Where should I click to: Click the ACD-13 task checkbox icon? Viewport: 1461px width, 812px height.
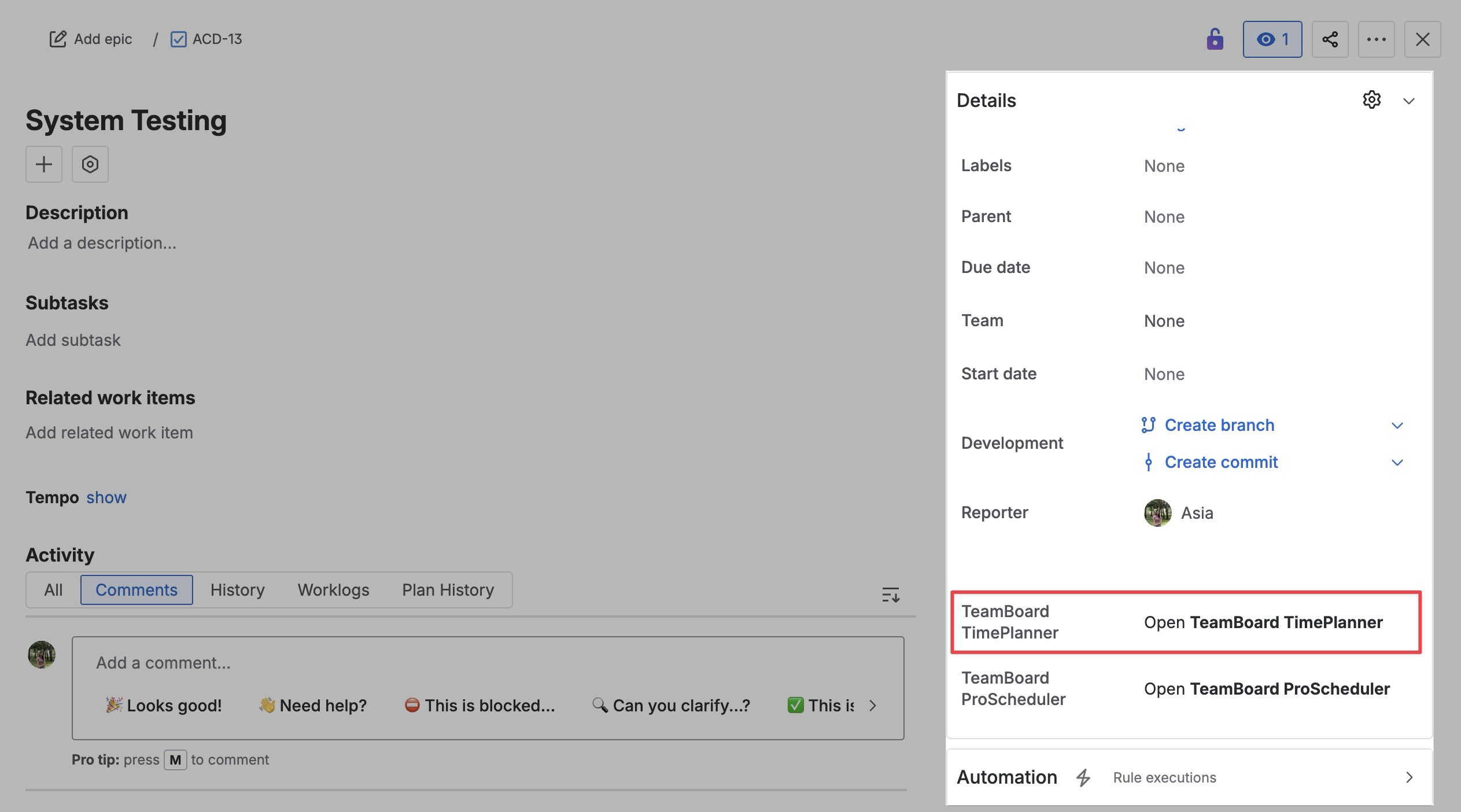(x=179, y=39)
